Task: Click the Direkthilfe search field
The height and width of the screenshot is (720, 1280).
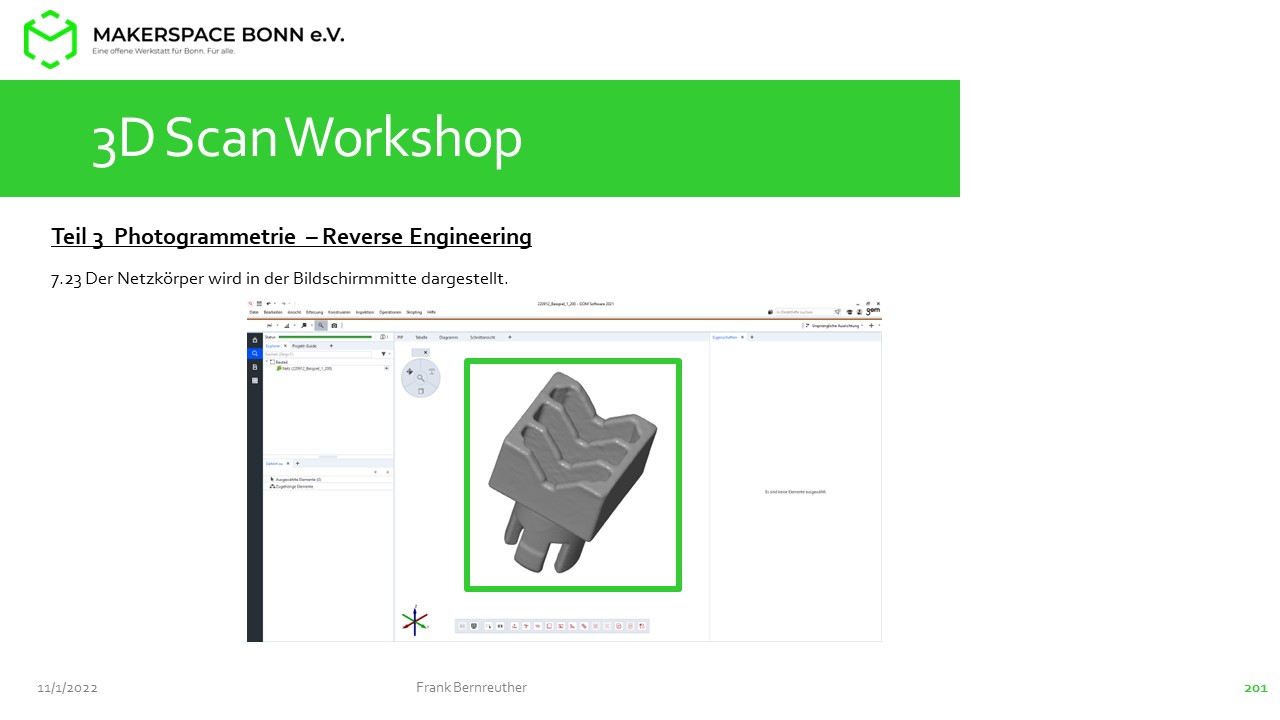Action: click(802, 312)
